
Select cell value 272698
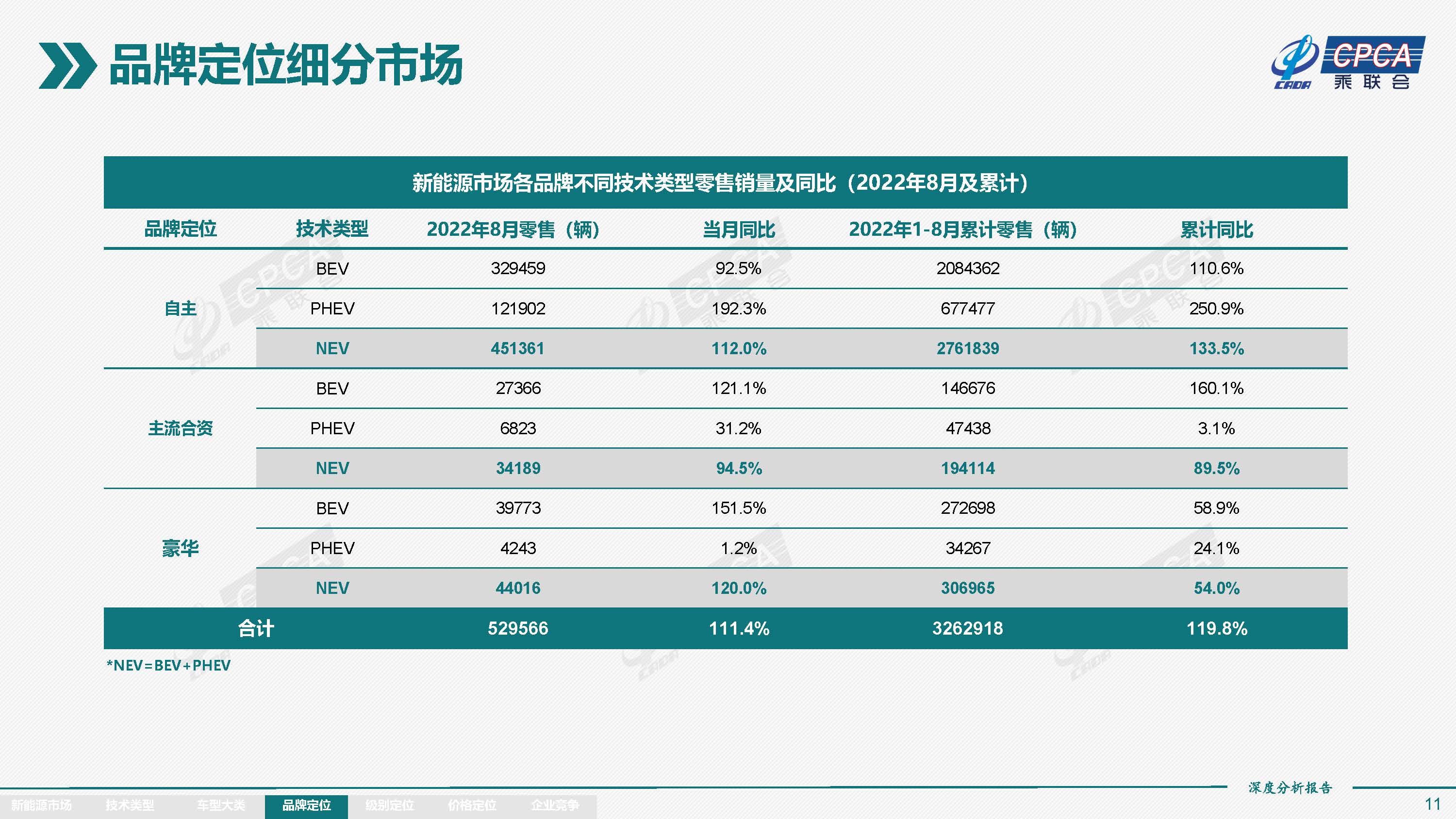(x=968, y=508)
